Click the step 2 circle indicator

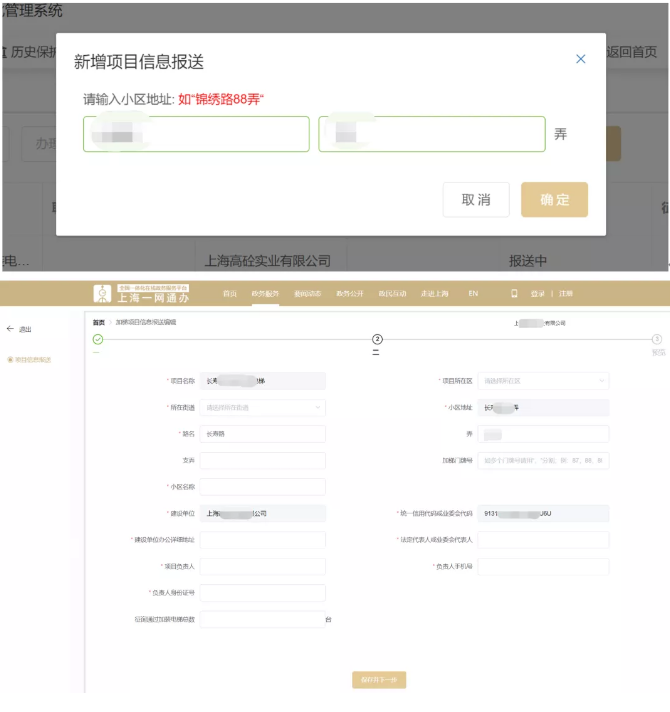point(377,340)
